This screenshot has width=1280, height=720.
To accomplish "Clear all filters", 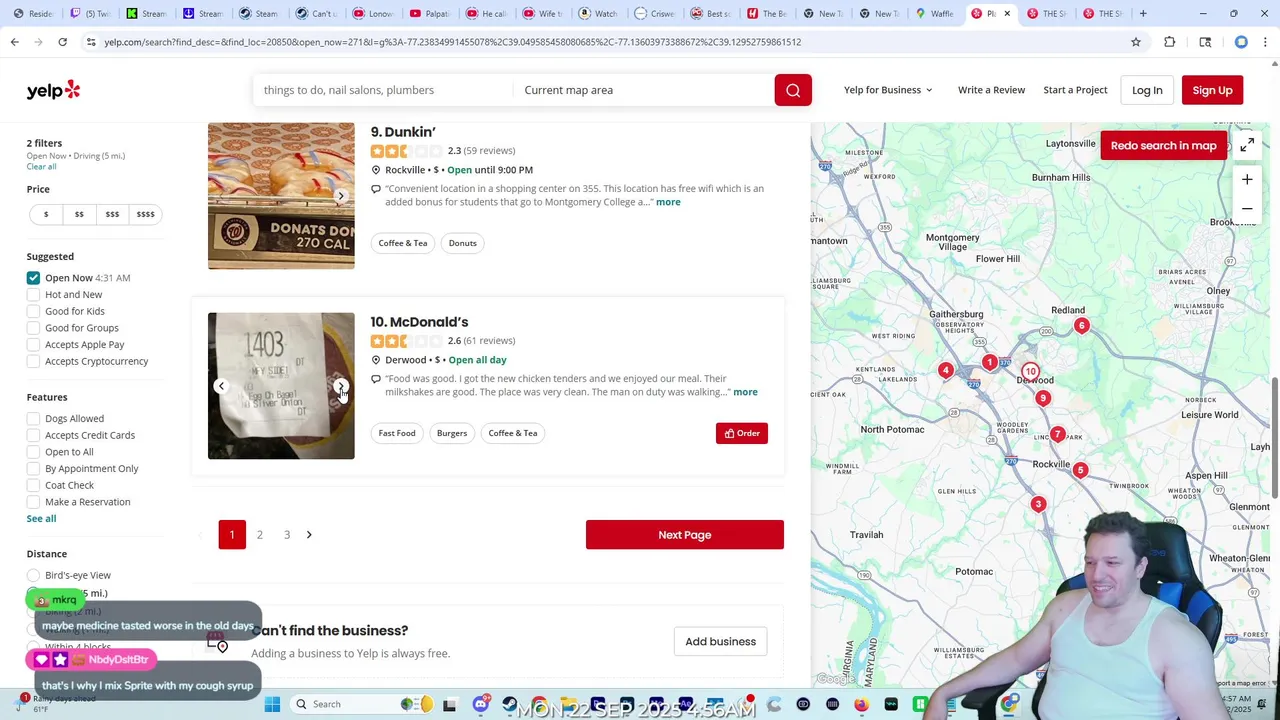I will (x=42, y=166).
